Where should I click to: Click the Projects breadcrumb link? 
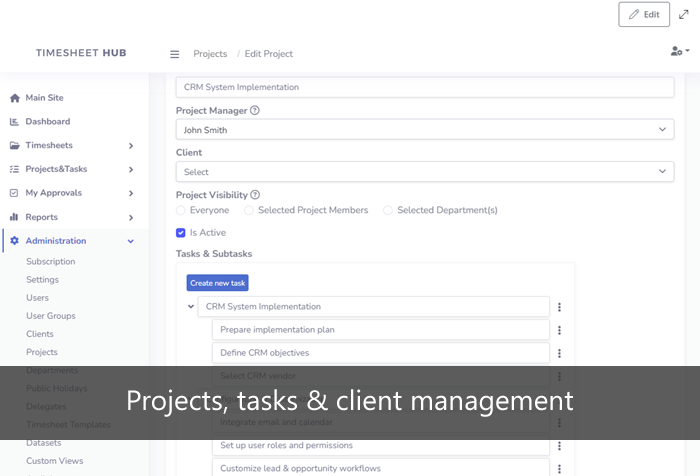coord(210,54)
